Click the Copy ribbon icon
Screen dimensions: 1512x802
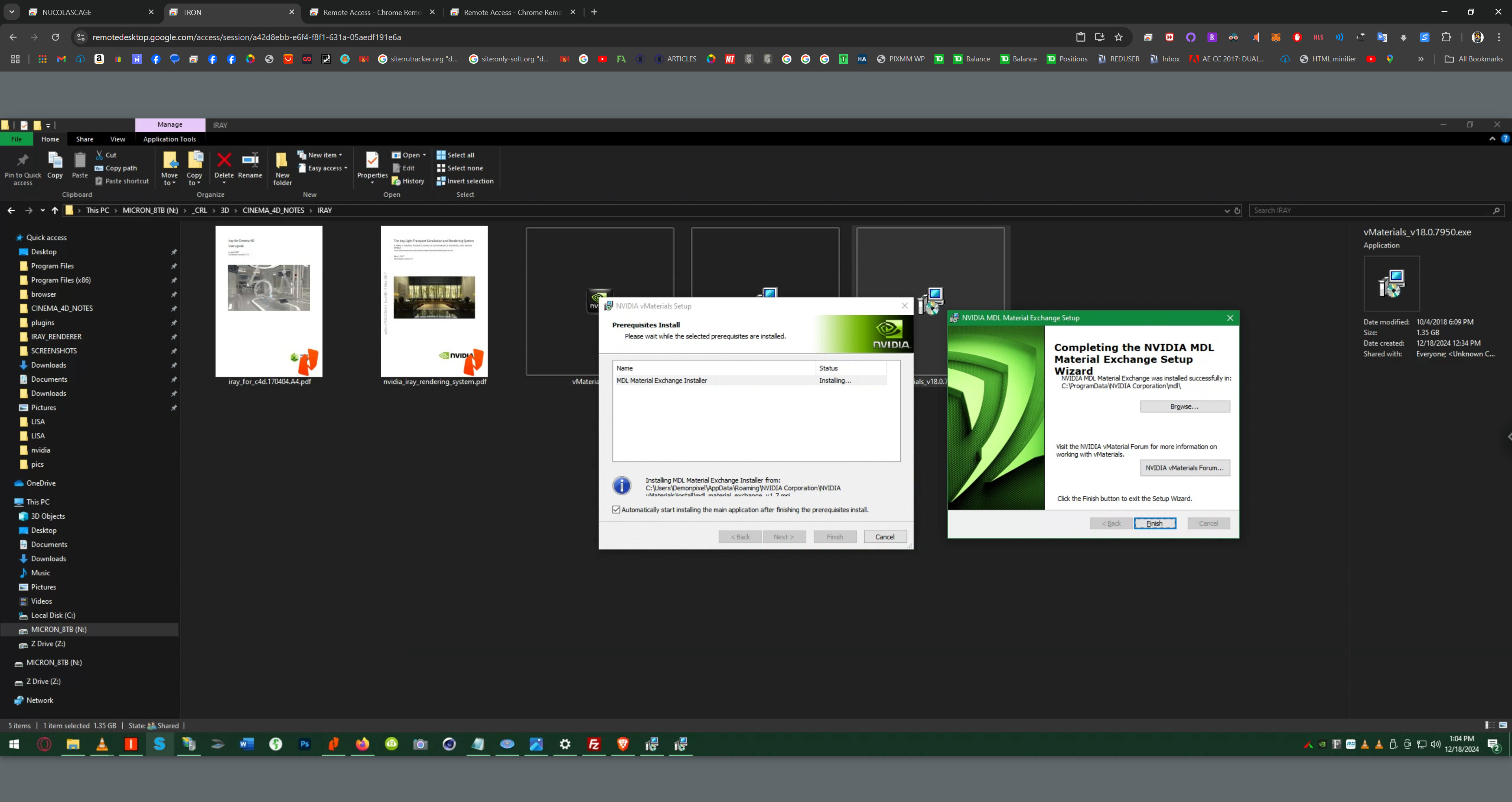pos(55,165)
